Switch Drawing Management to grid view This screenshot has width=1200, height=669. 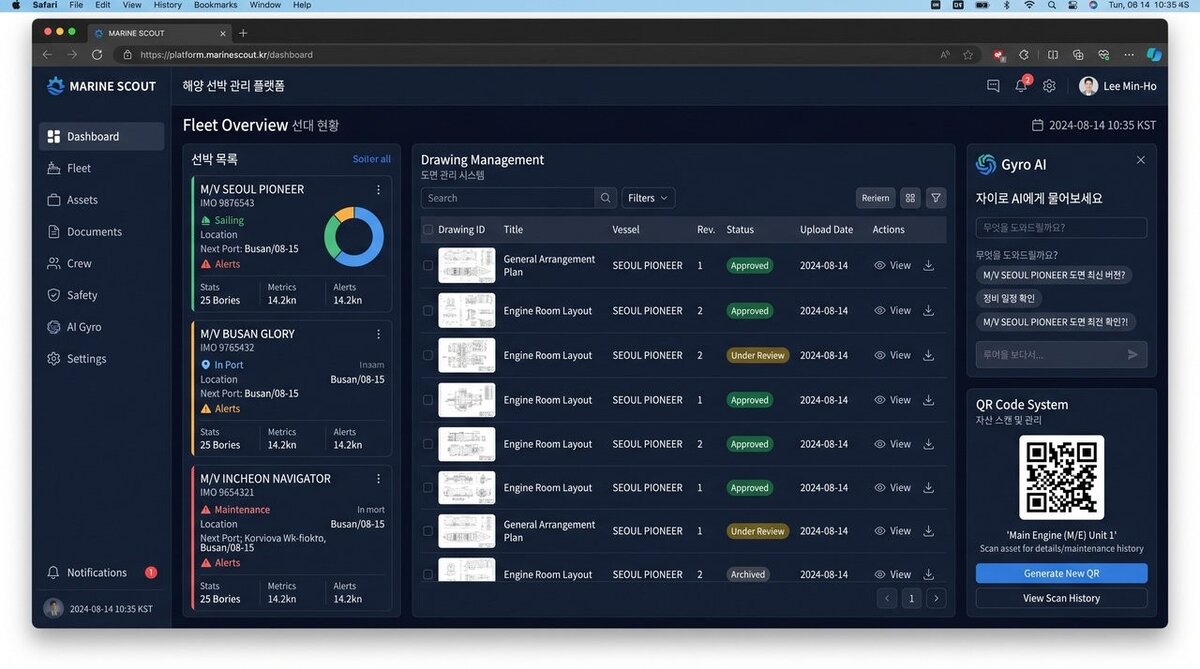[910, 198]
